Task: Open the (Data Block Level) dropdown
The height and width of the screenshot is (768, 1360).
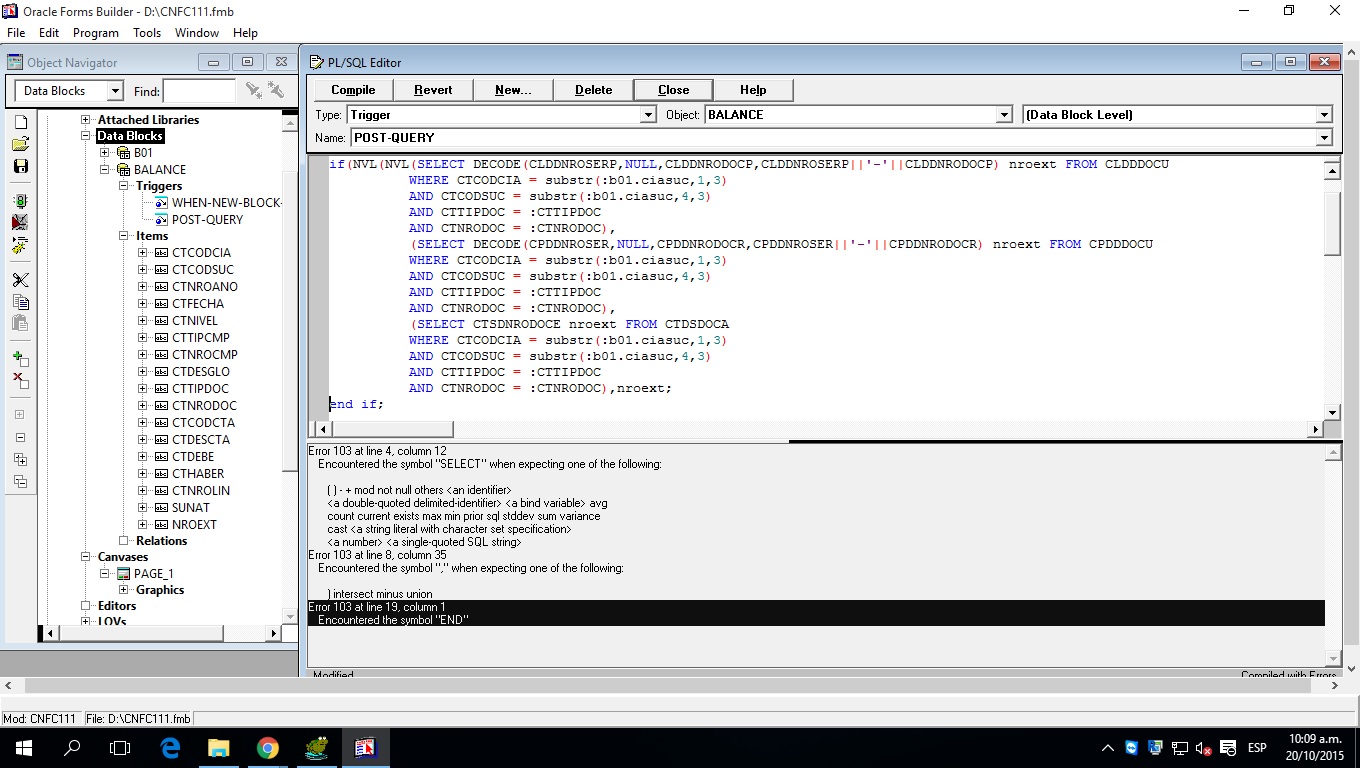Action: (x=1324, y=115)
